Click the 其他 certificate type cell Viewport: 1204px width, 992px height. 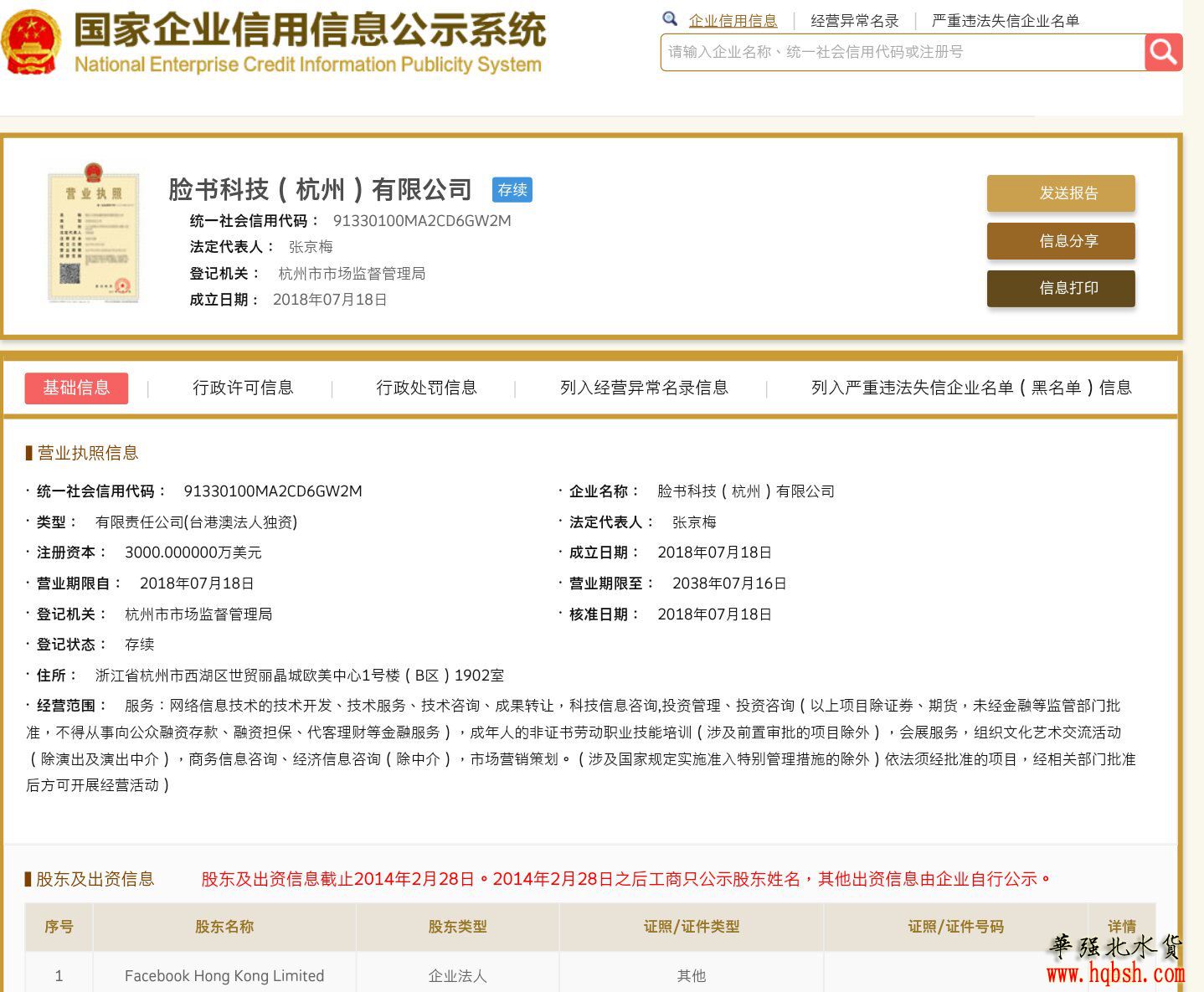pos(692,976)
